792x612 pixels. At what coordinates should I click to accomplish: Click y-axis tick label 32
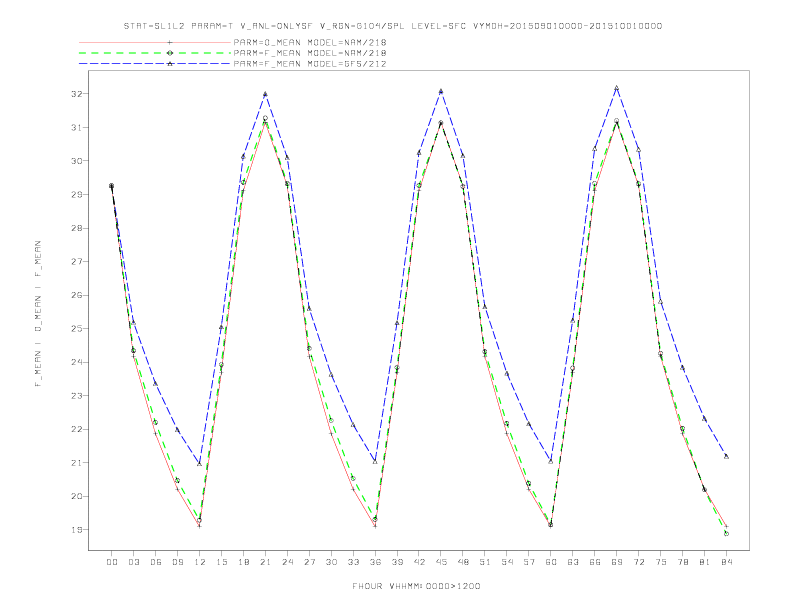coord(77,94)
